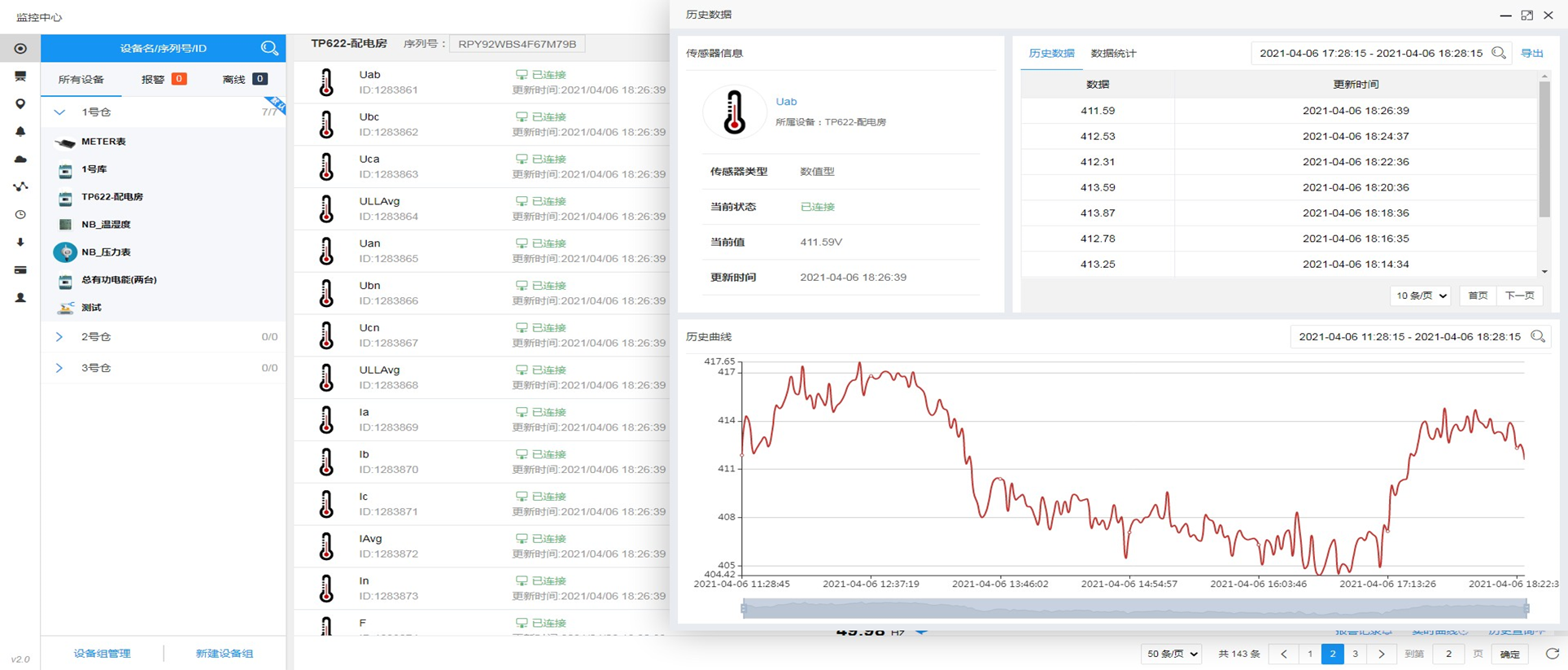
Task: Click the history data date search icon
Action: click(x=1498, y=53)
